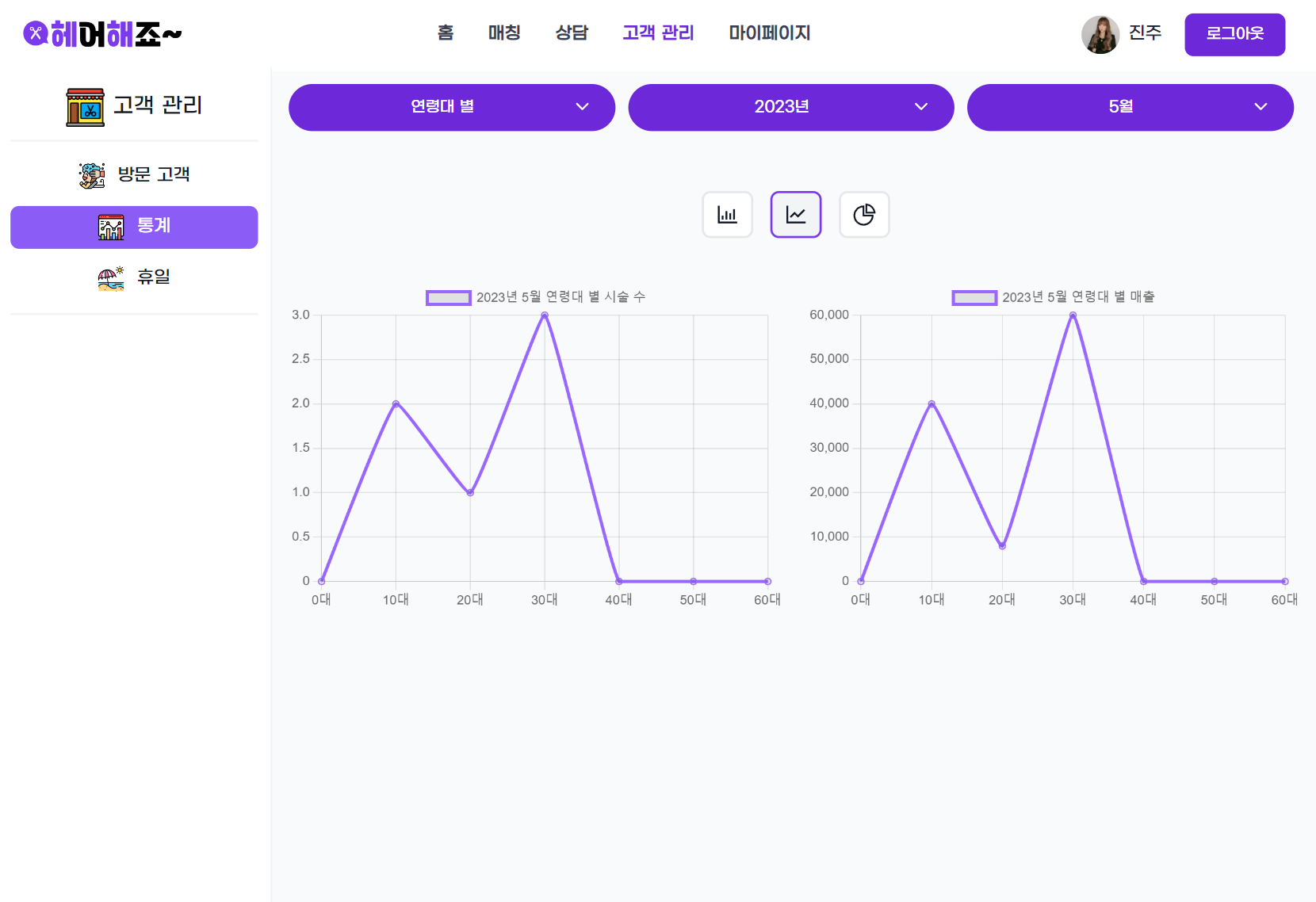
Task: Select the bar chart view icon
Action: point(727,214)
